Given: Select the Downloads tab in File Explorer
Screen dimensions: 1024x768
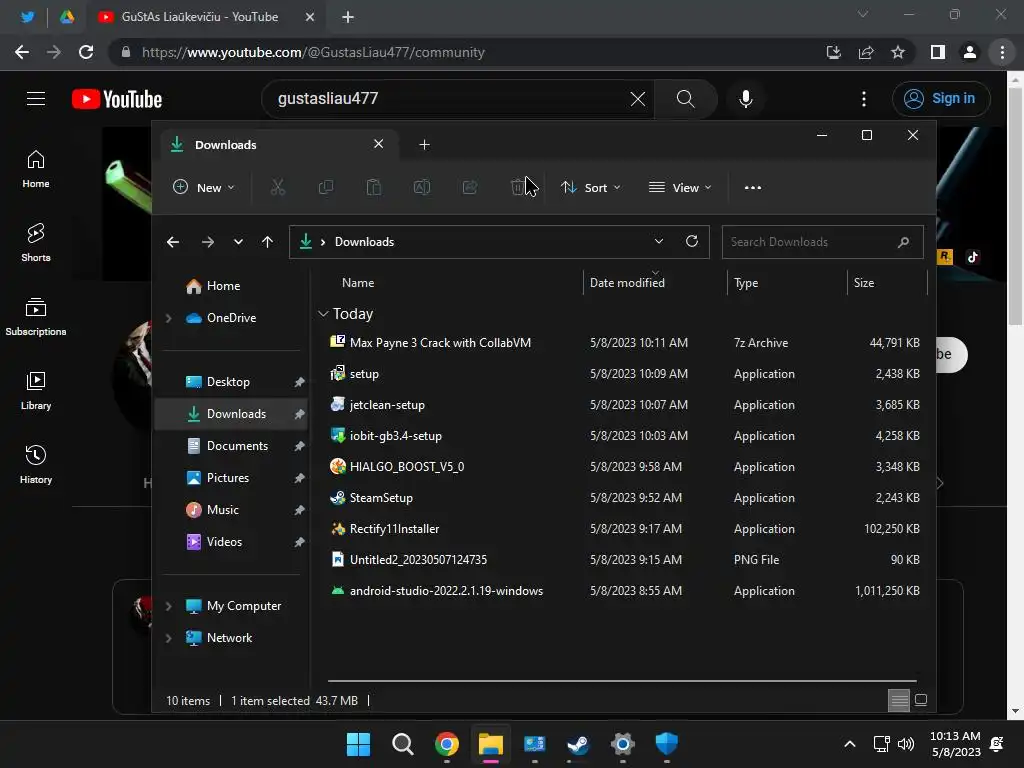Looking at the screenshot, I should [x=280, y=144].
